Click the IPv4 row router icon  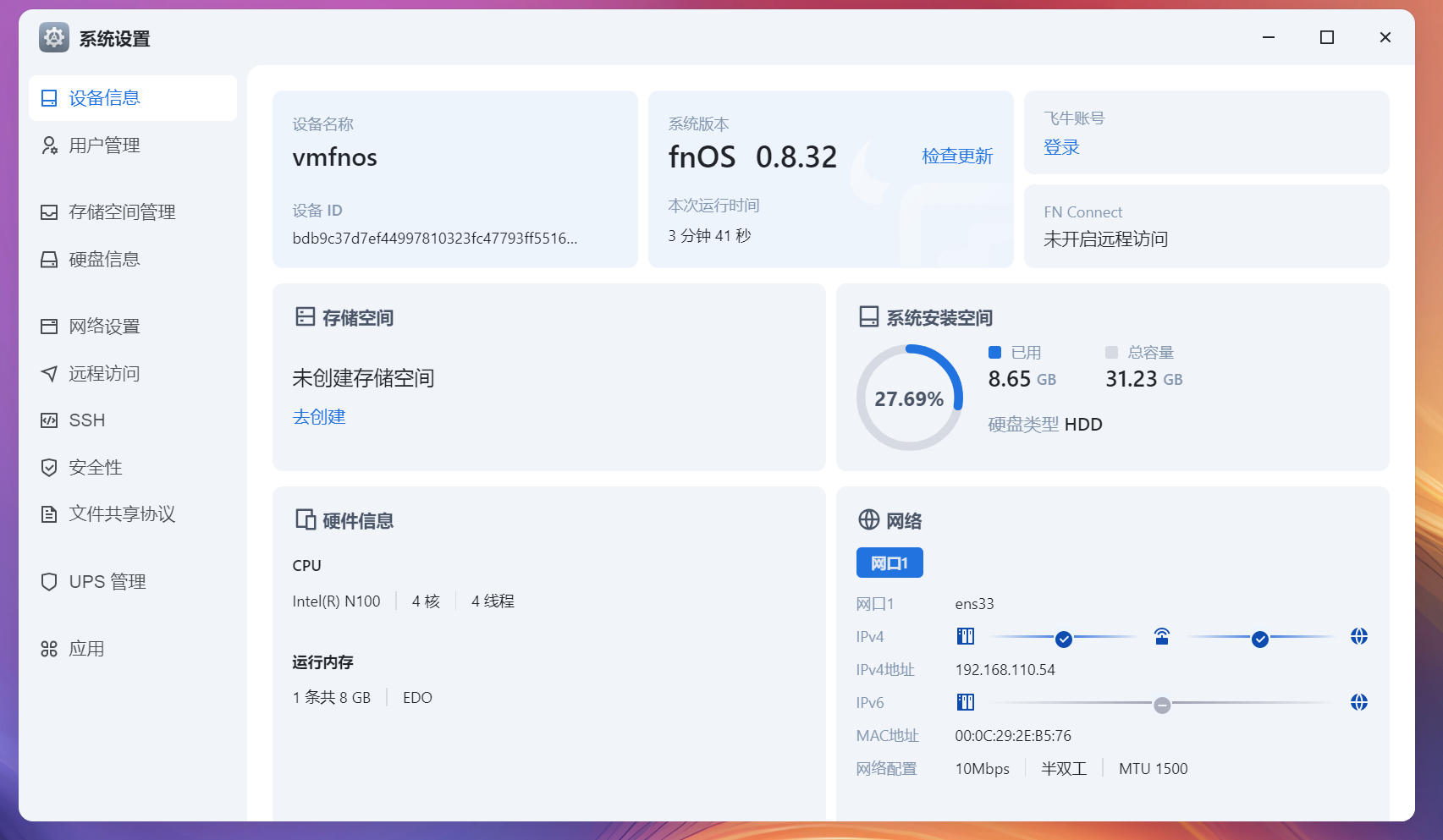pos(1162,636)
